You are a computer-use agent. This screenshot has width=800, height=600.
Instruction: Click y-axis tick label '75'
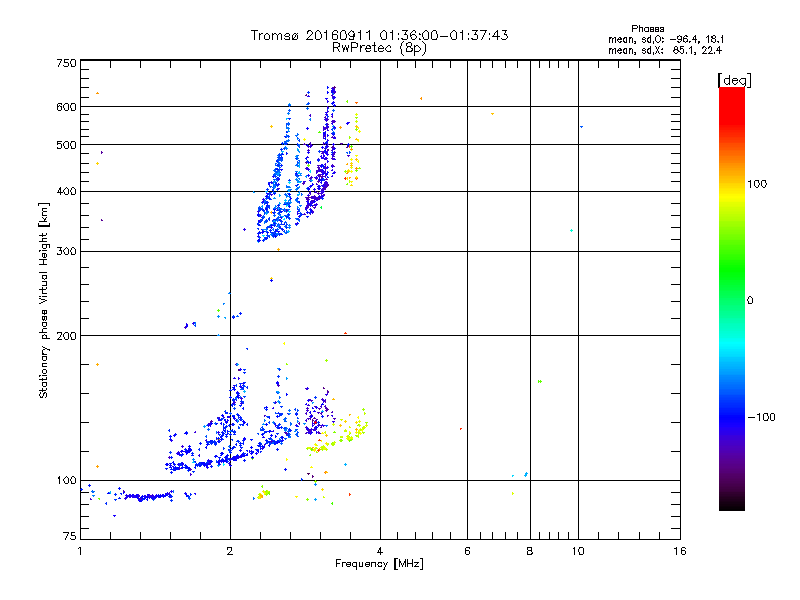pyautogui.click(x=70, y=536)
